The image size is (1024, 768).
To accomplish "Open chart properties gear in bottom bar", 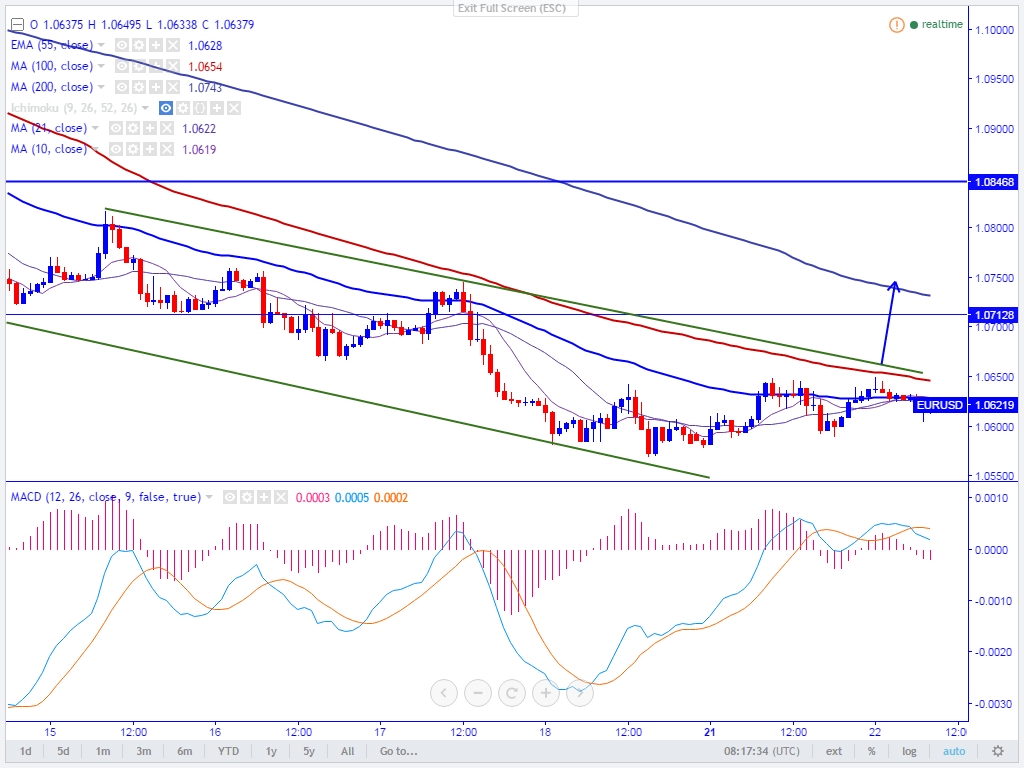I will 997,751.
